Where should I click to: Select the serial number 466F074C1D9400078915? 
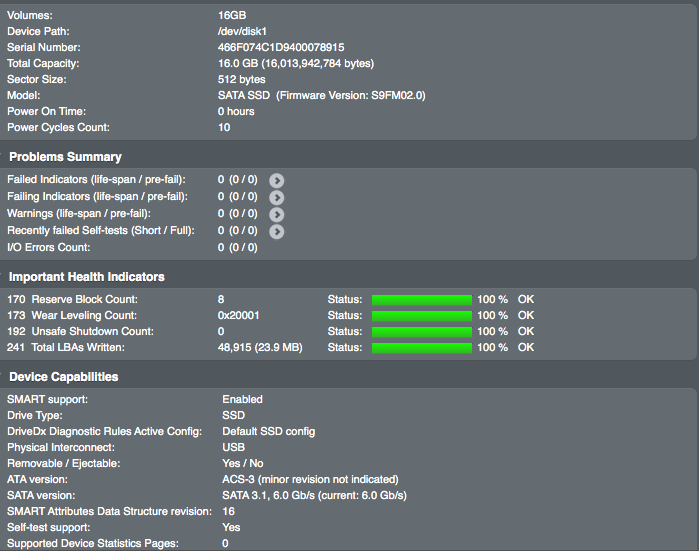(x=281, y=47)
